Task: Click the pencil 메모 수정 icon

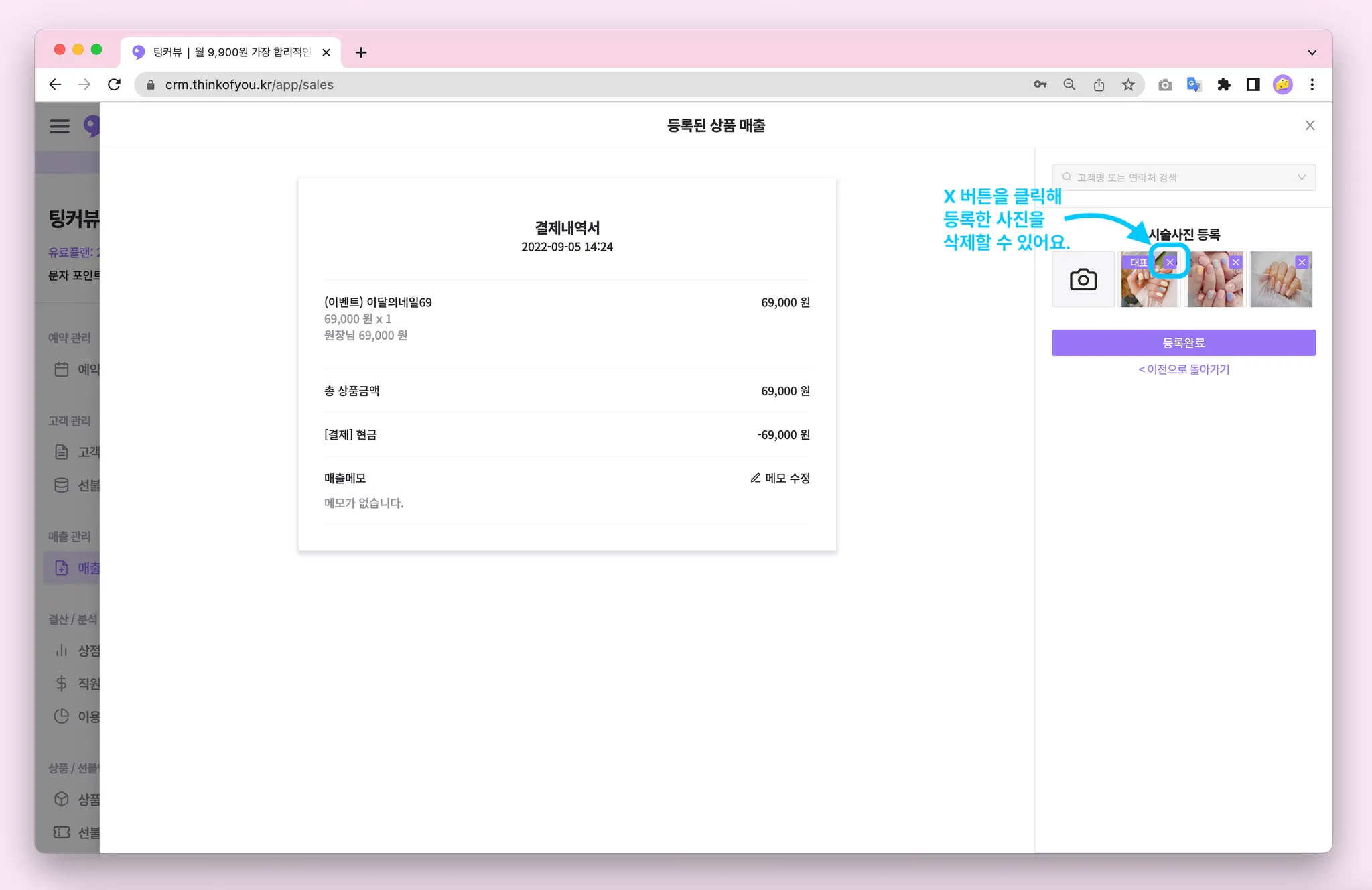Action: point(755,478)
